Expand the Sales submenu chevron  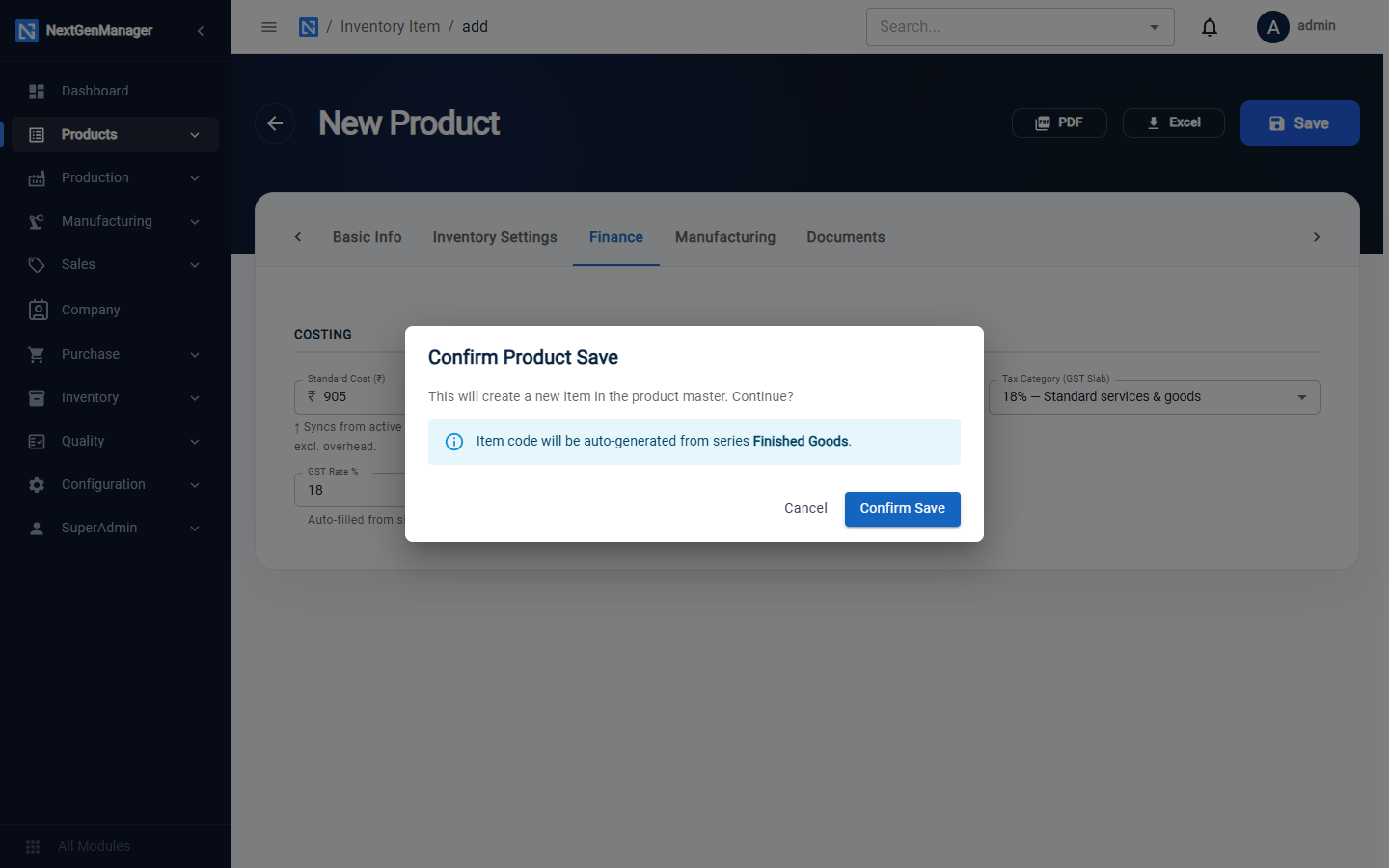coord(195,265)
